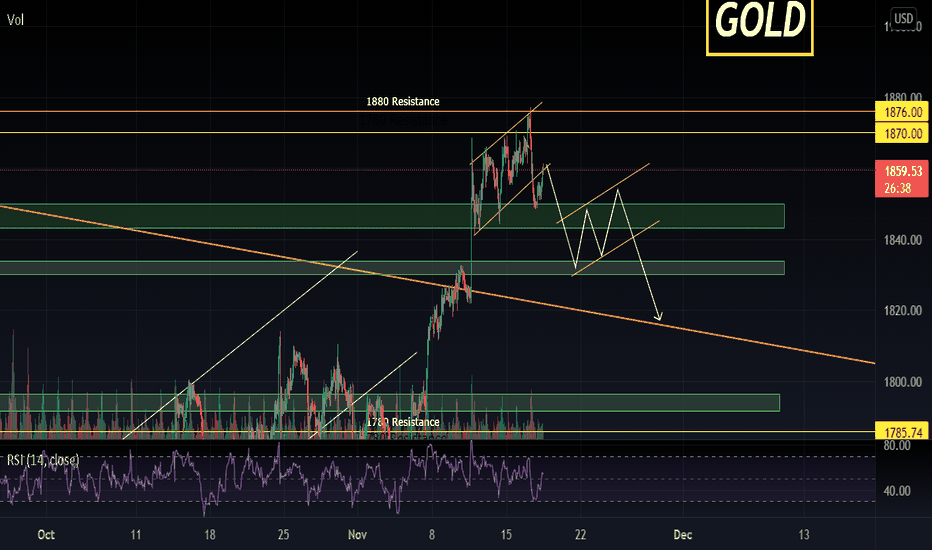932x550 pixels.
Task: Click the 13 date on time axis
Action: pos(804,535)
